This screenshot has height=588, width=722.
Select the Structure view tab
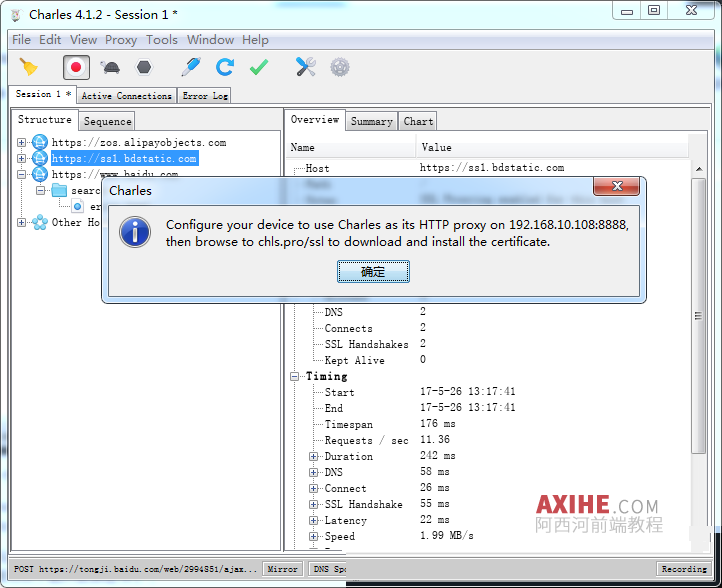[x=45, y=120]
